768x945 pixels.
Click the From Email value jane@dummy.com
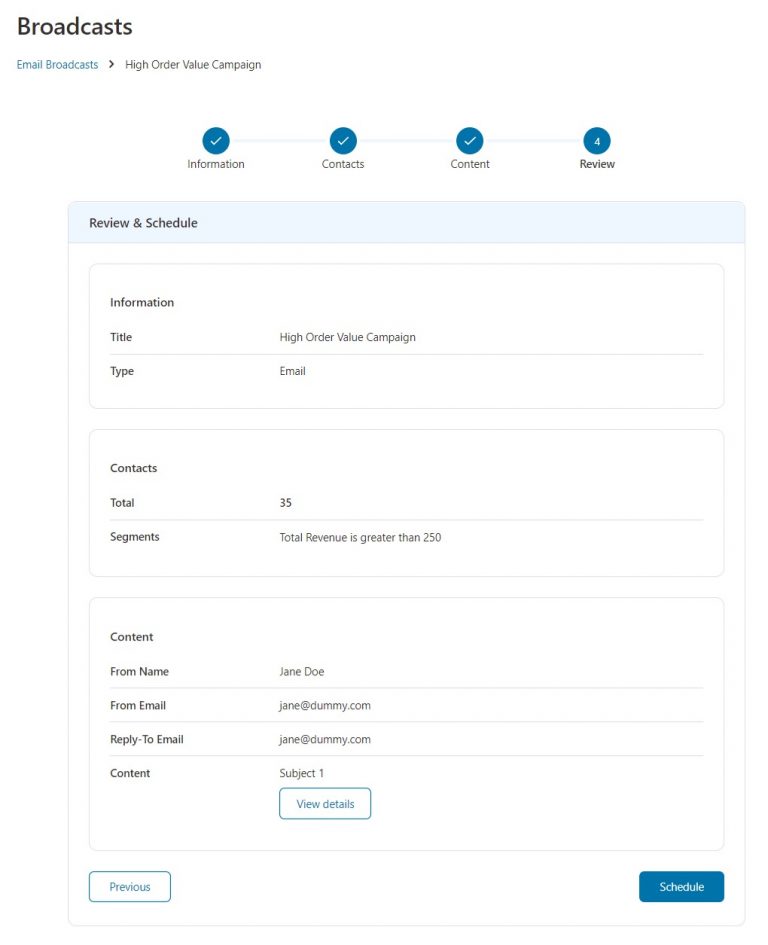pyautogui.click(x=325, y=705)
